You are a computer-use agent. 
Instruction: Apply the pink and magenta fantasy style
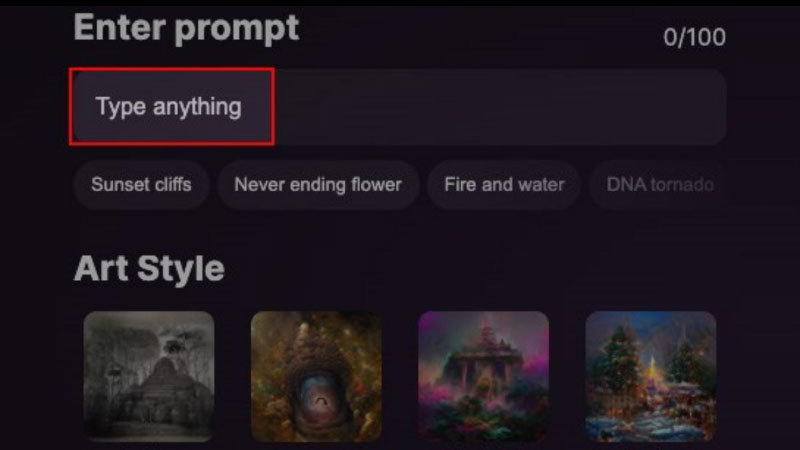pos(484,377)
